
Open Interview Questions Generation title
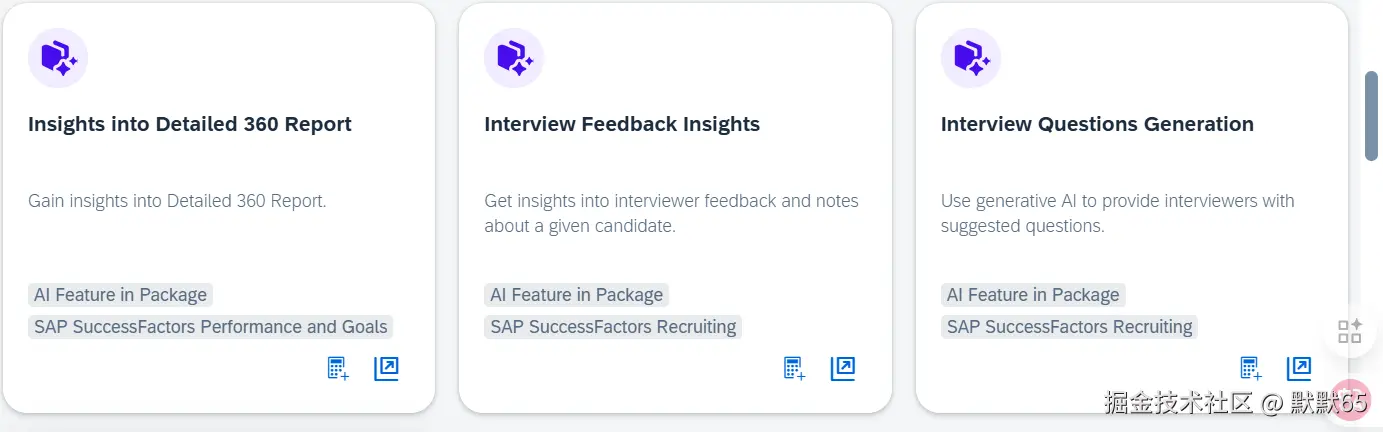pos(1097,125)
